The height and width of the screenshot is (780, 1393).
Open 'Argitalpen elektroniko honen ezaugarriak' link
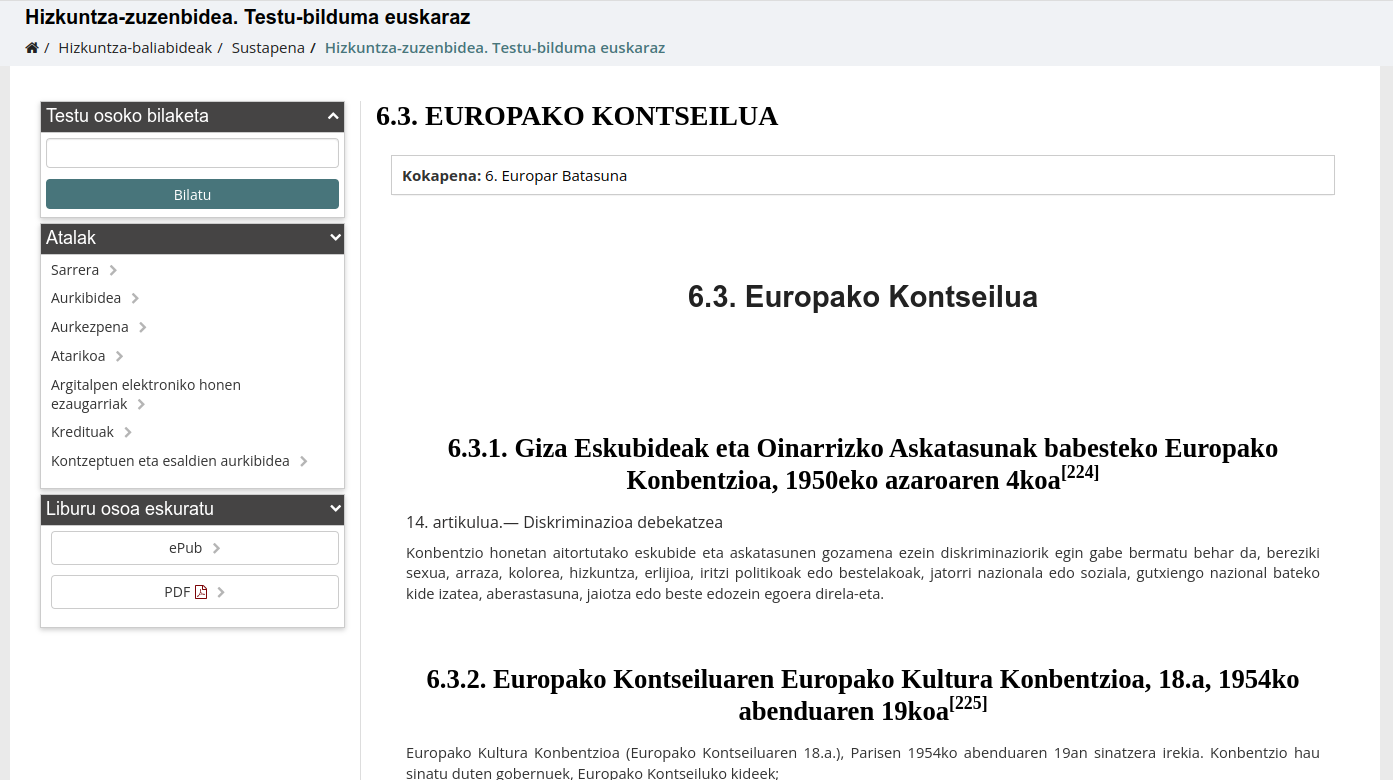click(x=146, y=394)
